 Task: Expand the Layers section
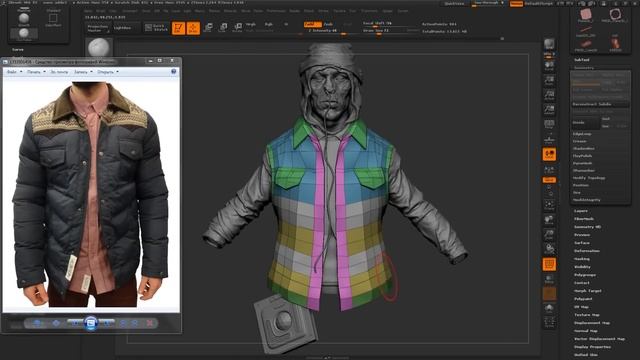click(581, 211)
